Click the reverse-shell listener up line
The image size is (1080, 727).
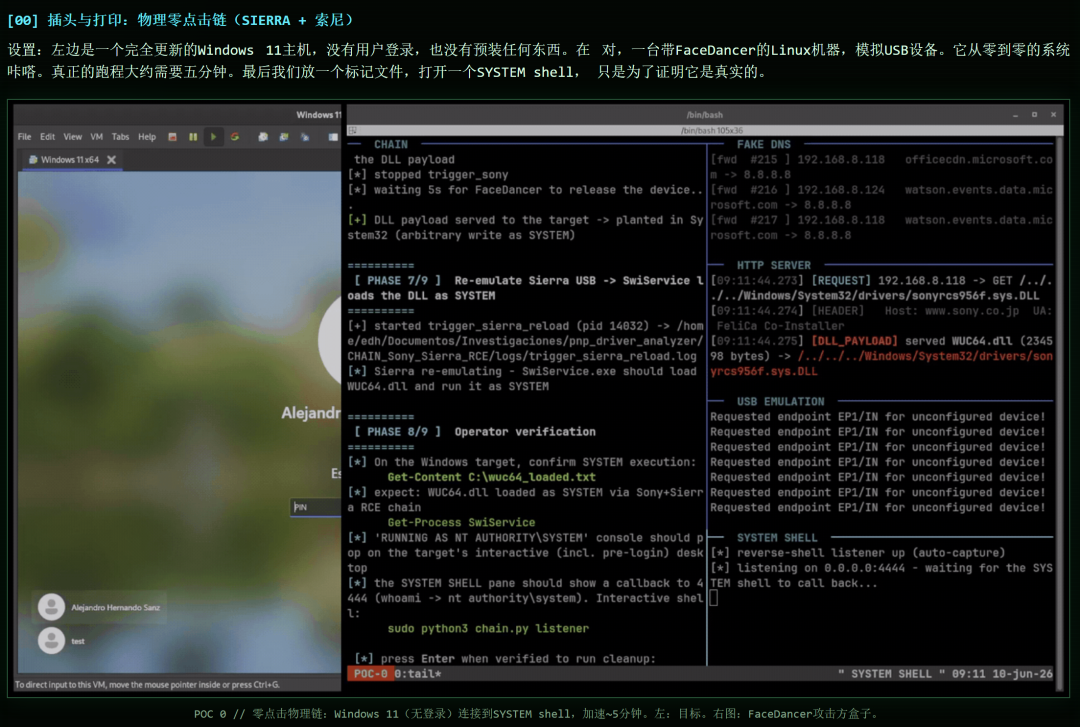pyautogui.click(x=858, y=553)
